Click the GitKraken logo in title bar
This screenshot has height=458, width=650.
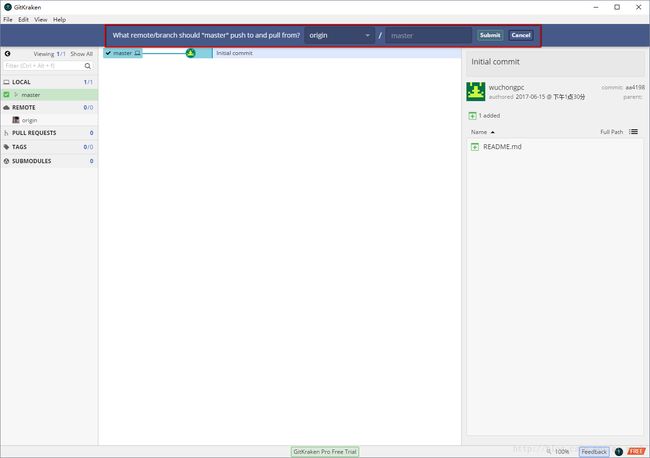[7, 7]
